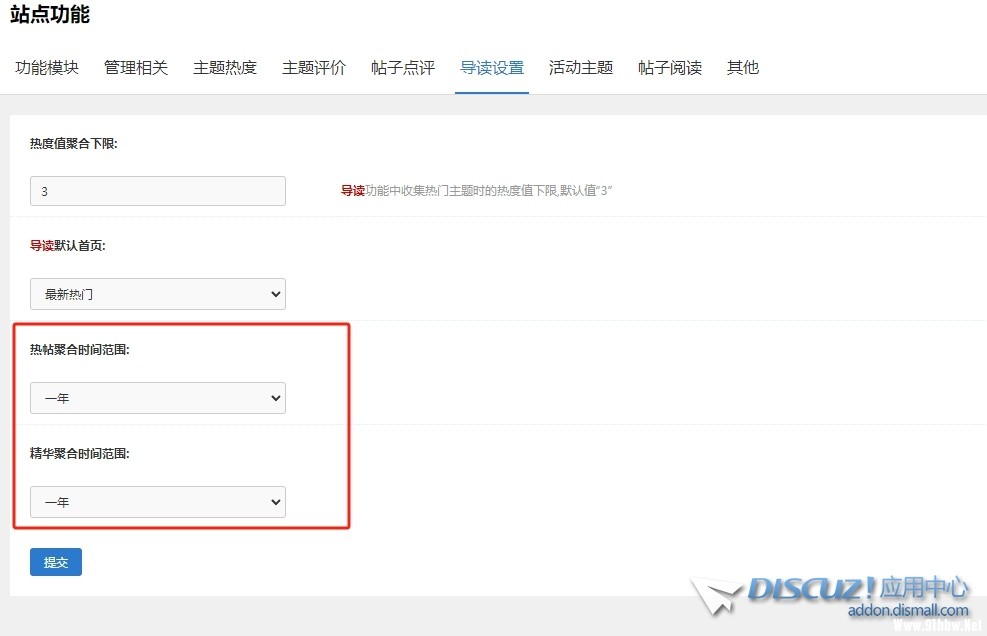
Task: Click the 热度值聚合下限 field label
Action: click(x=74, y=144)
